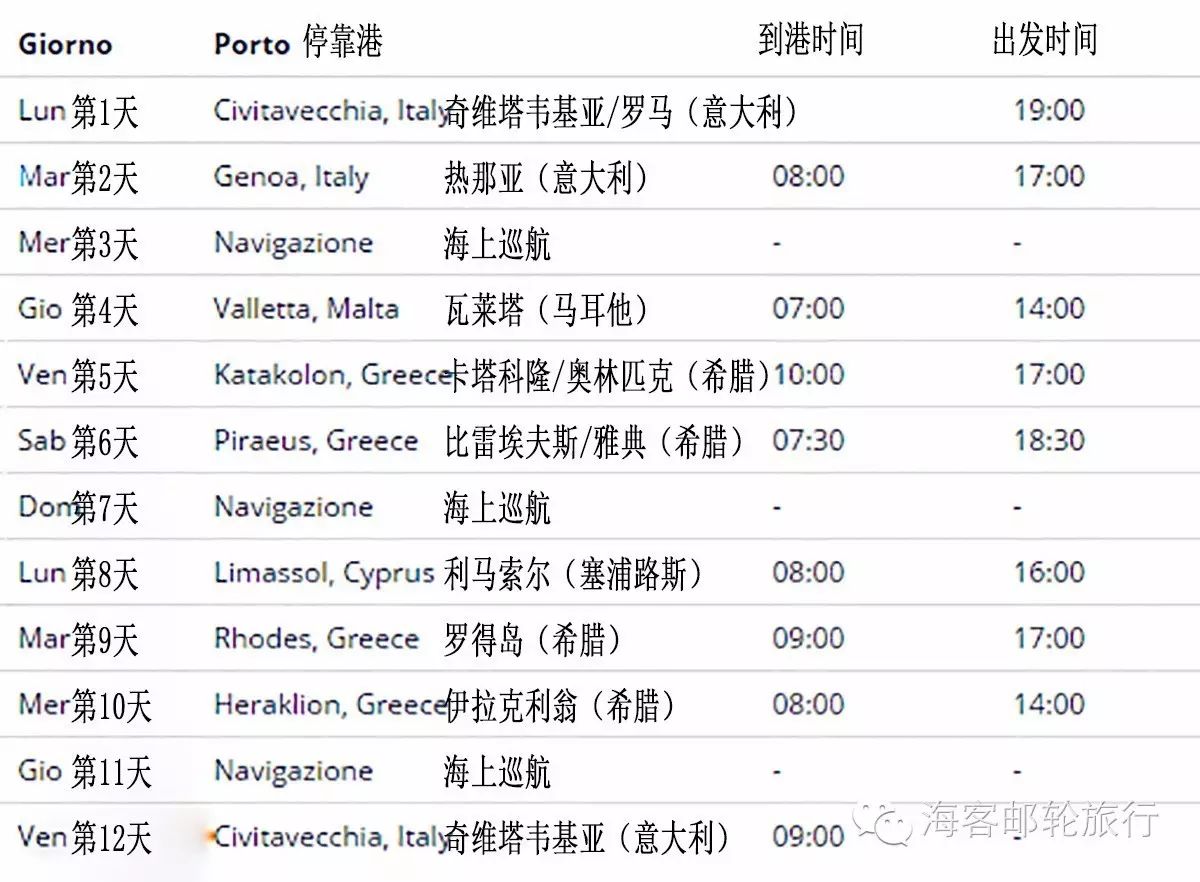Click the 19:00 departure time
Viewport: 1200px width, 882px height.
pyautogui.click(x=1049, y=110)
